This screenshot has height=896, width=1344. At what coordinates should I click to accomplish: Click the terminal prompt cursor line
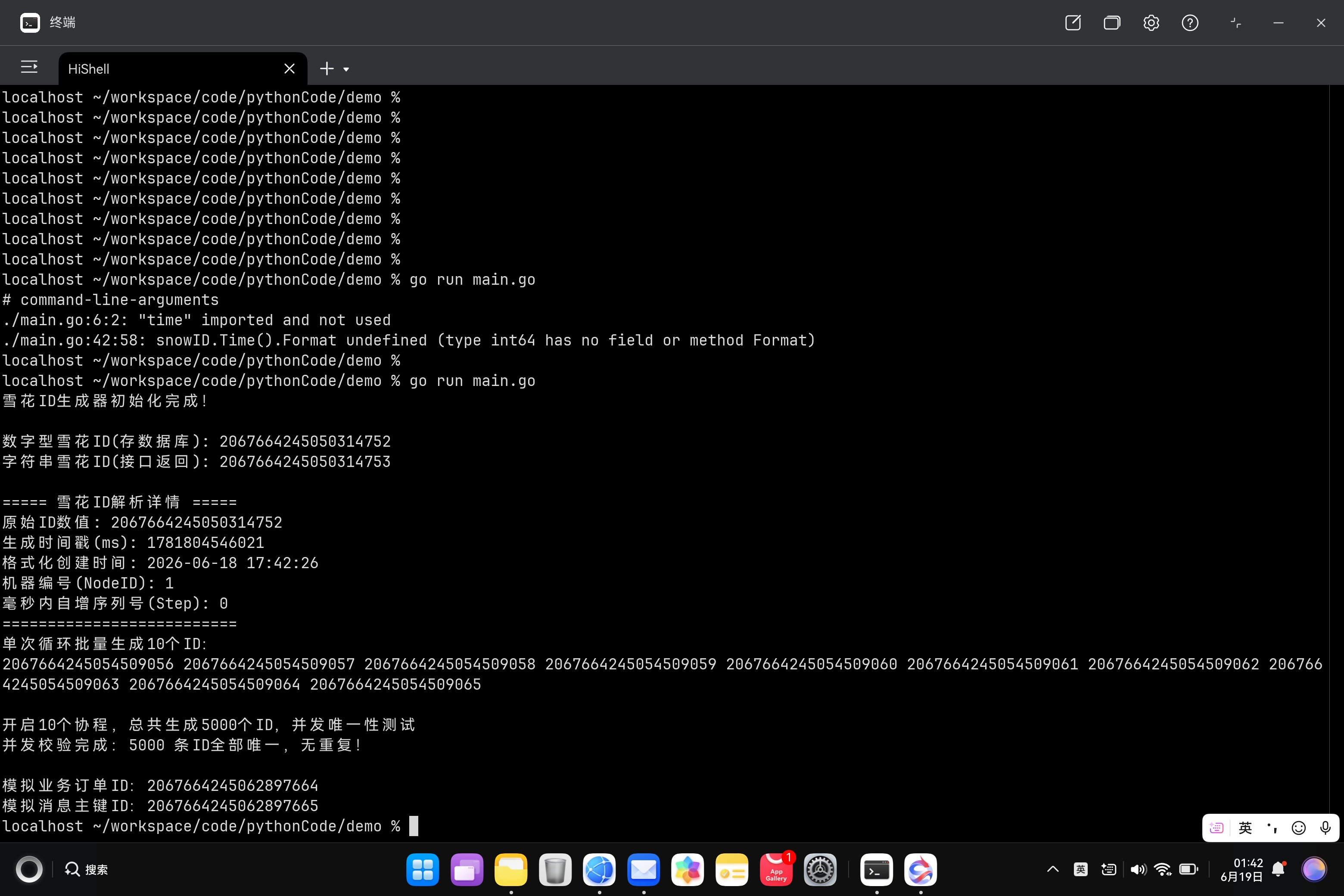(x=210, y=826)
